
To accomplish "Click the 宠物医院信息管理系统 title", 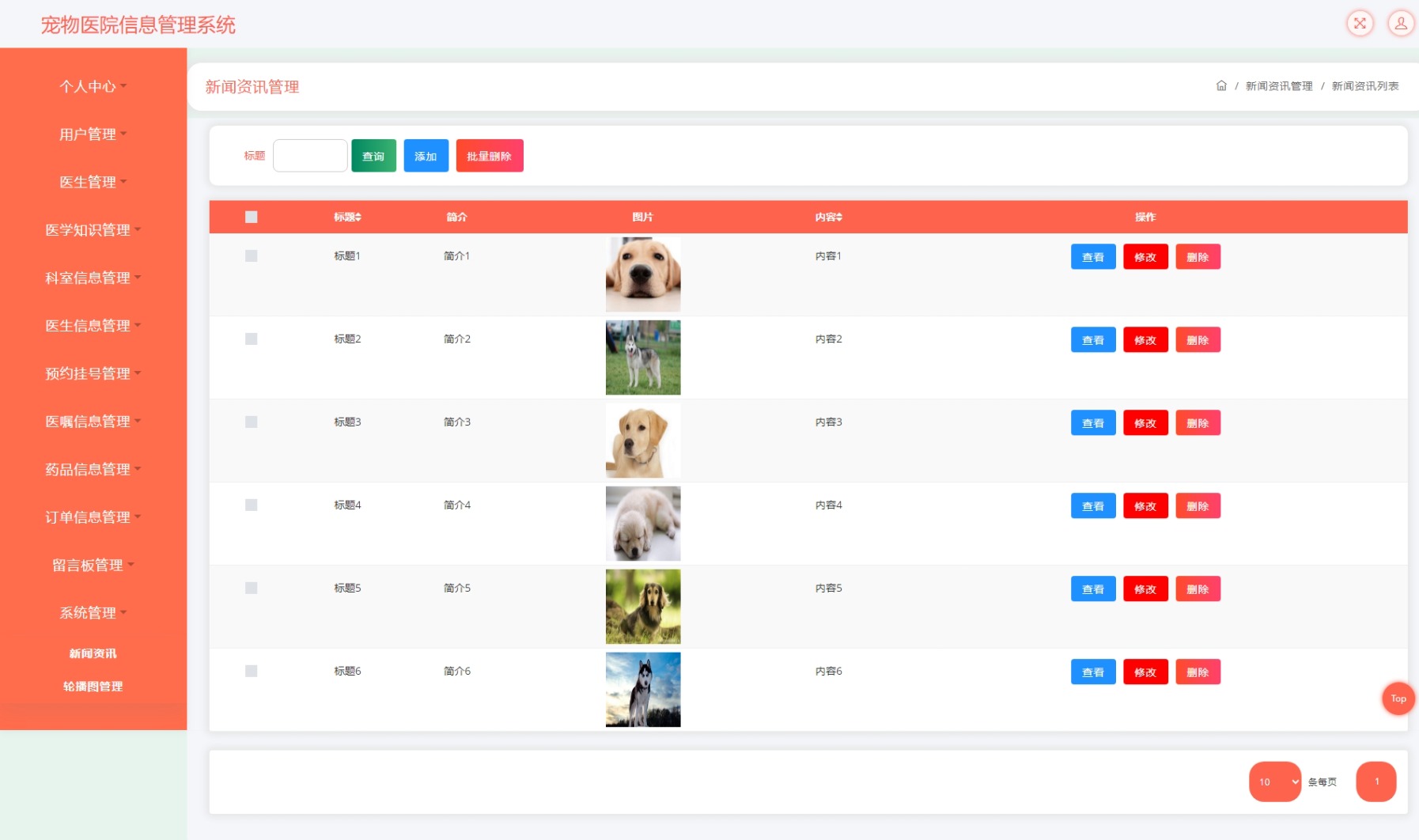I will coord(138,25).
